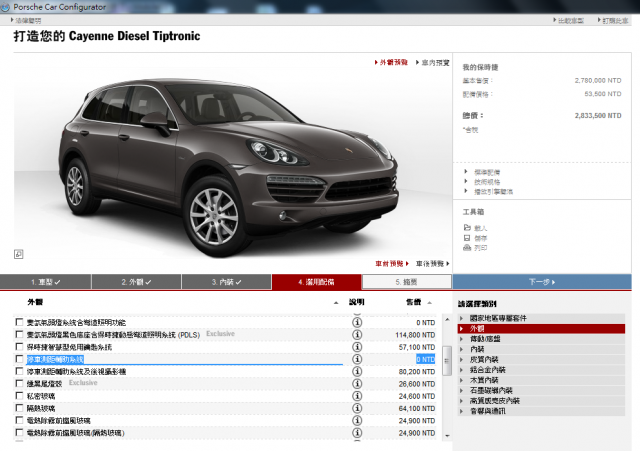Tick the checkbox for the 80,200 NTD option
Screen dimensions: 640x451
pyautogui.click(x=19, y=371)
